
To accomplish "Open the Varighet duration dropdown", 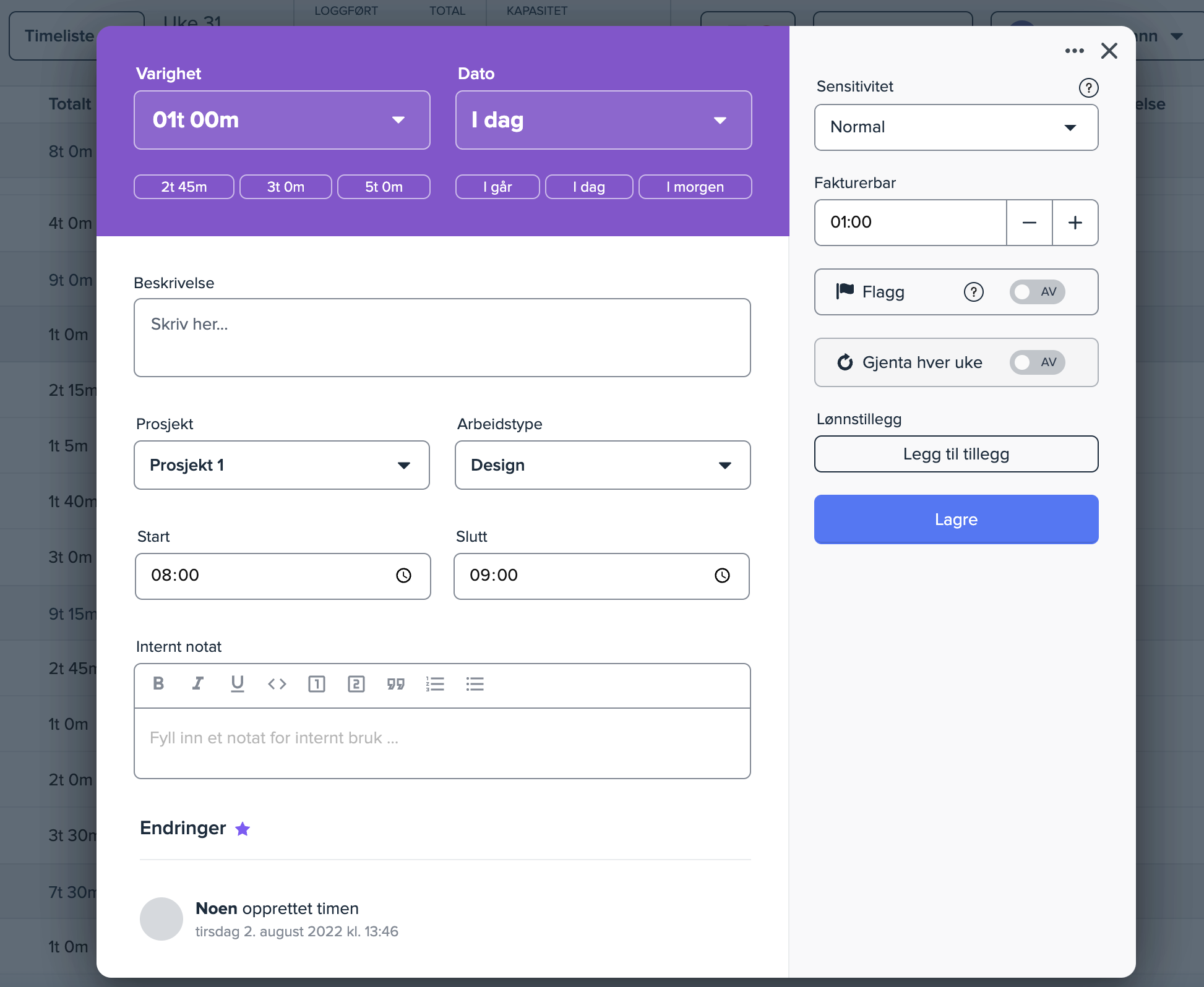I will (282, 120).
